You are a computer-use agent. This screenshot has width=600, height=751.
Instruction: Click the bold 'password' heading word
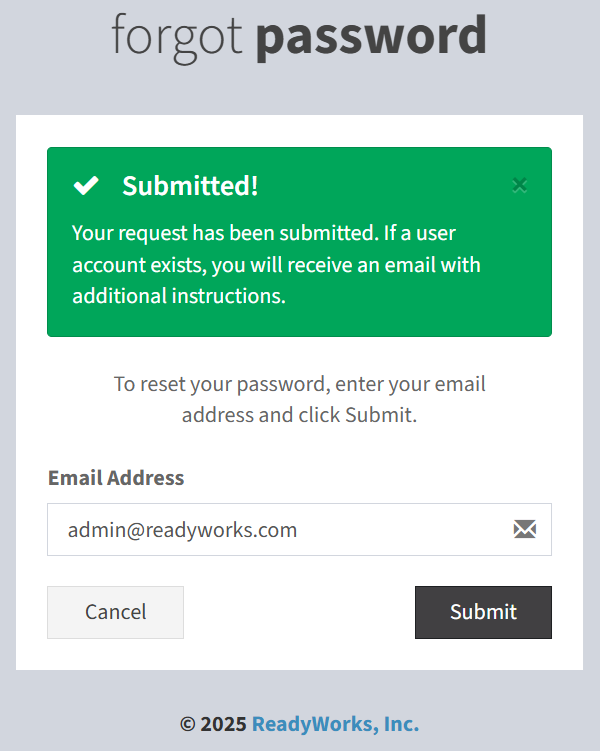[371, 37]
